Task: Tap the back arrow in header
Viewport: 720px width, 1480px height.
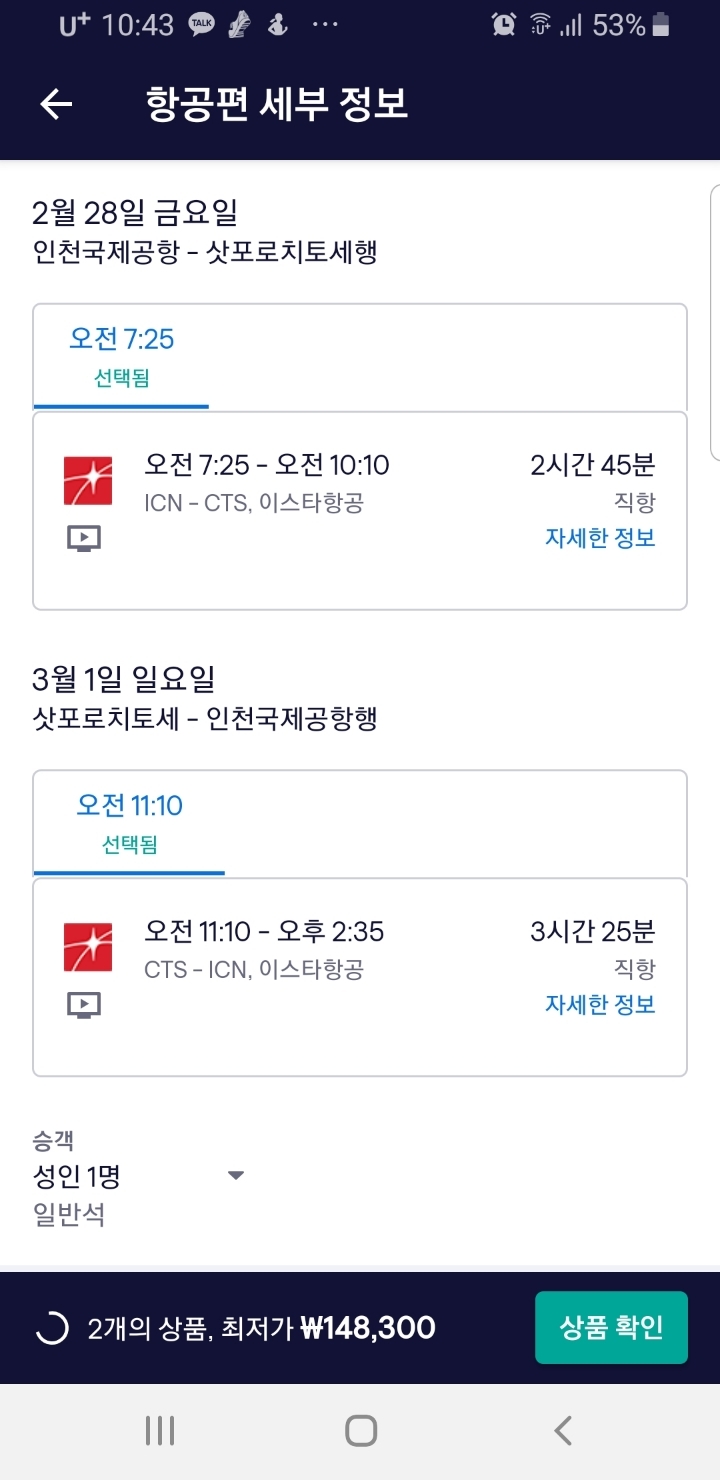Action: point(57,105)
